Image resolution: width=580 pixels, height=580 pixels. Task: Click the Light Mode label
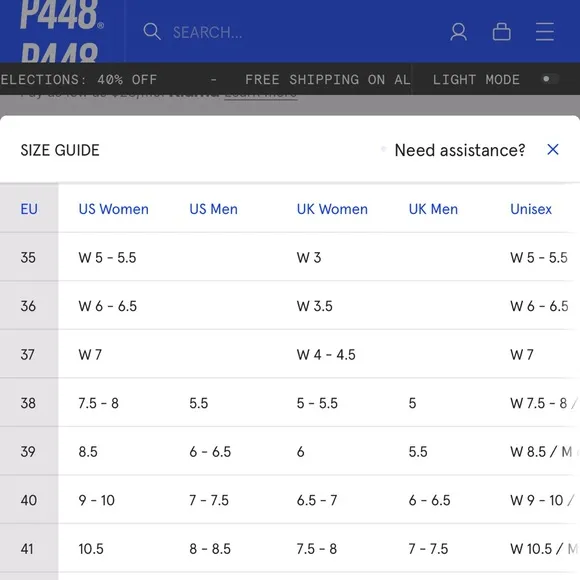[476, 80]
